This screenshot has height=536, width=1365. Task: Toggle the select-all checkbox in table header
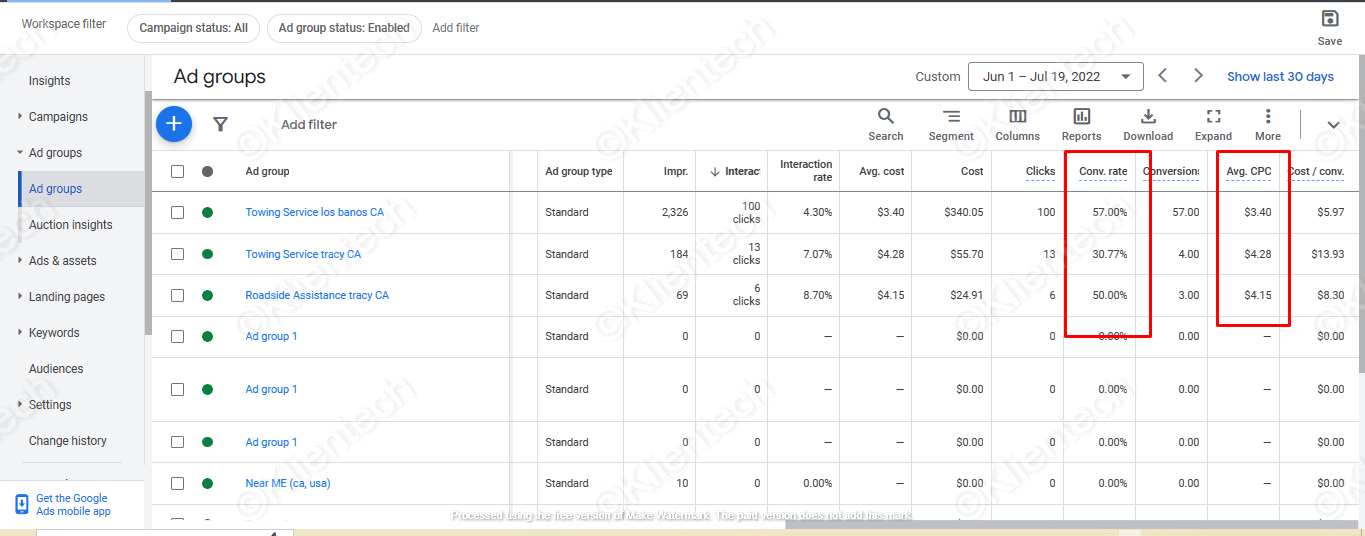point(177,171)
